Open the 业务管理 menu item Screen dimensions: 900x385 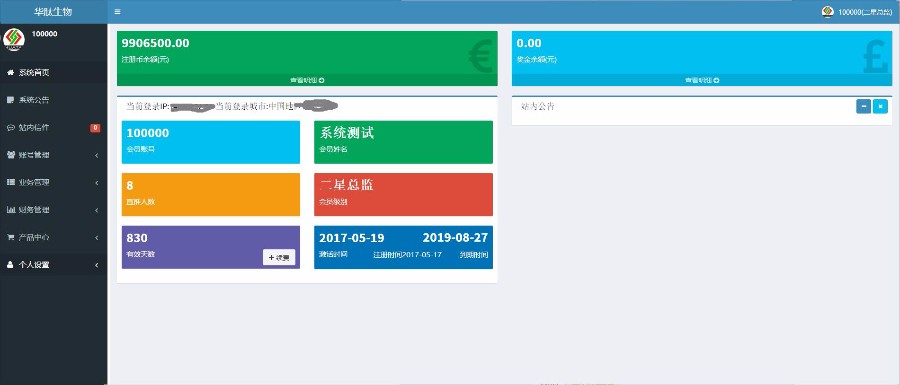tap(53, 182)
